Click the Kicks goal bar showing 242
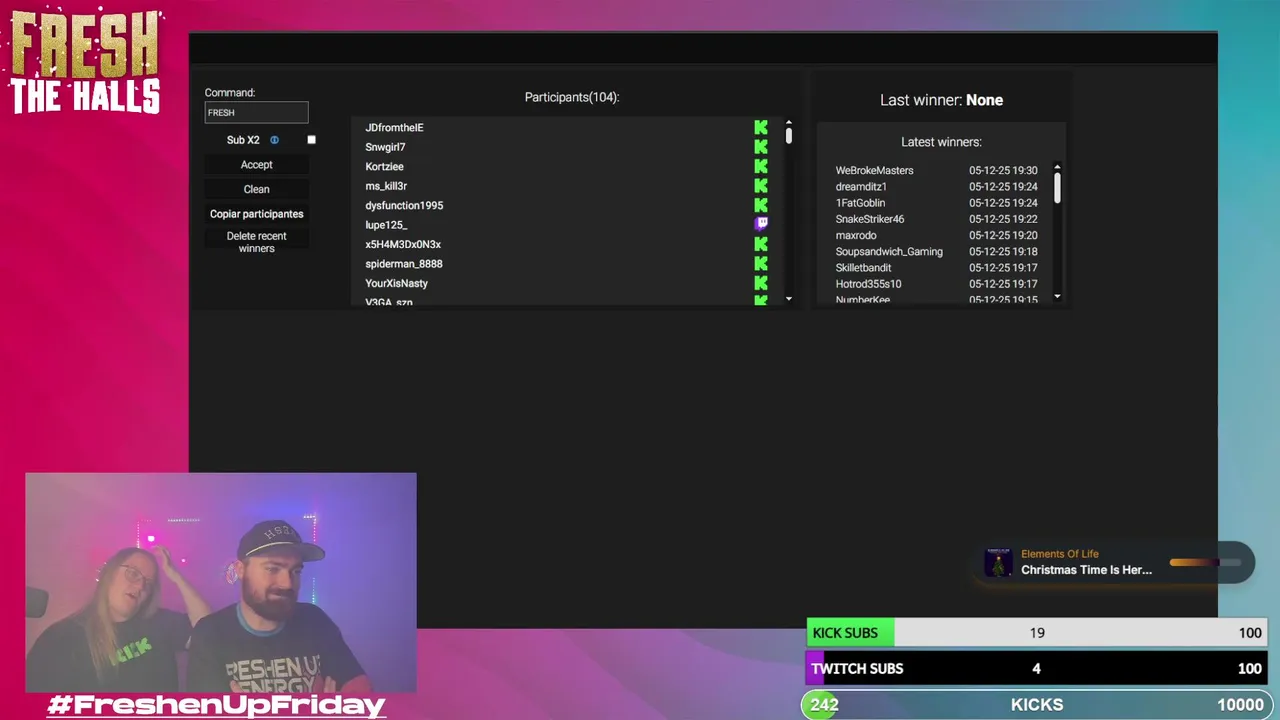The height and width of the screenshot is (720, 1280). tap(1036, 705)
